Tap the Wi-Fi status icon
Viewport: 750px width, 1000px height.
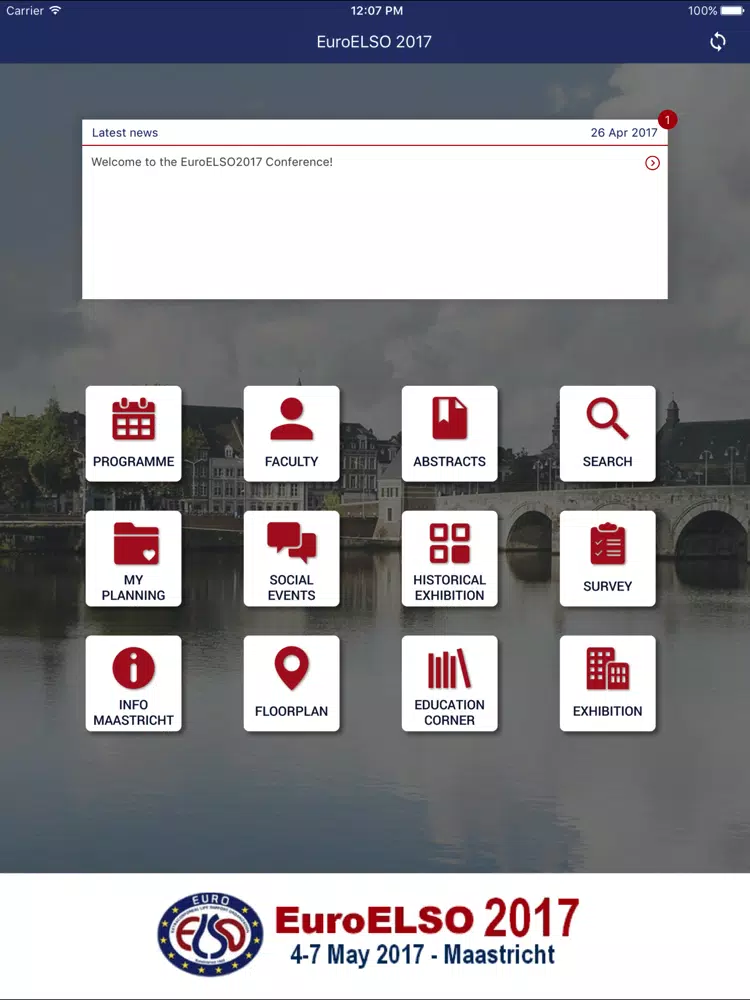[x=55, y=10]
